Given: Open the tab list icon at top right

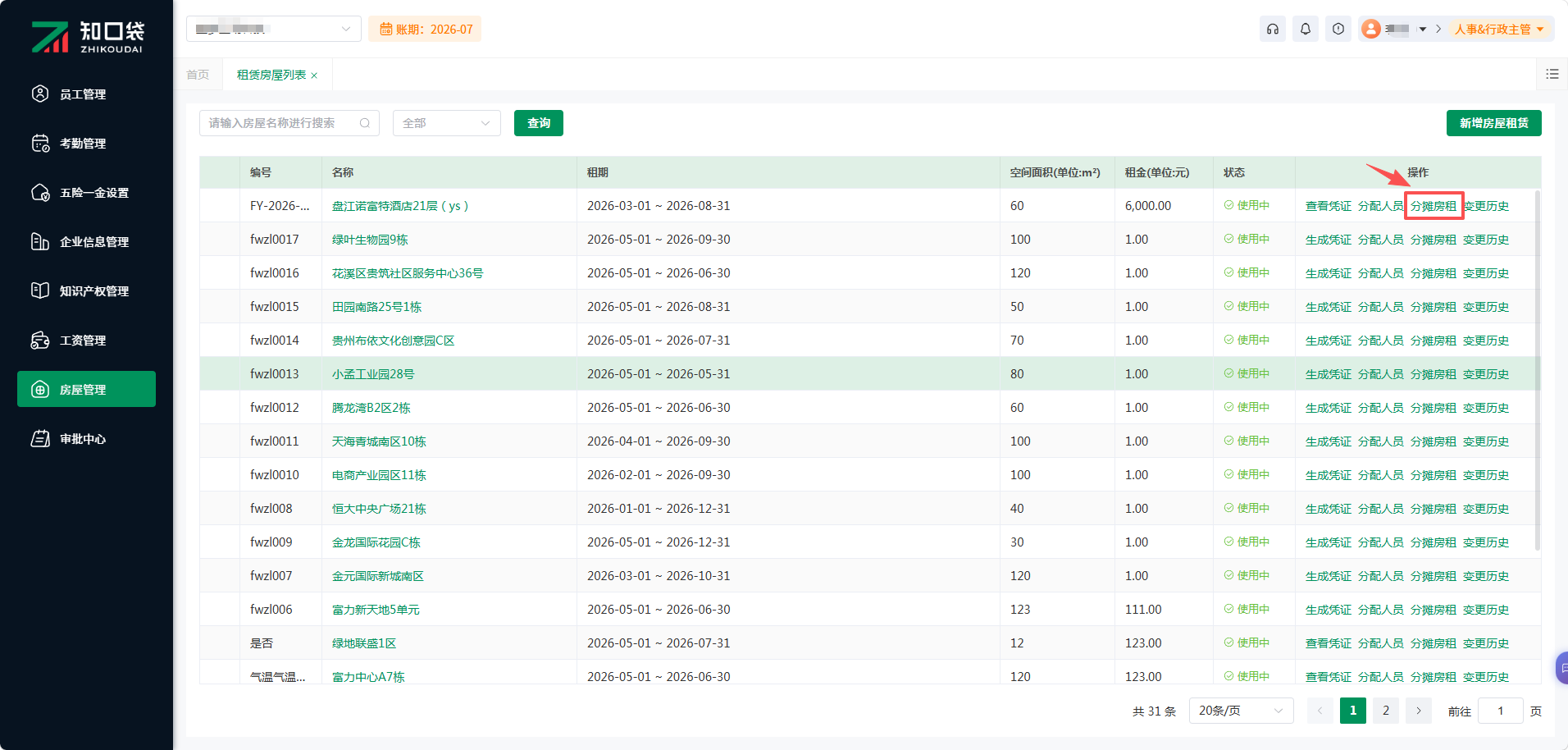Looking at the screenshot, I should [1552, 74].
